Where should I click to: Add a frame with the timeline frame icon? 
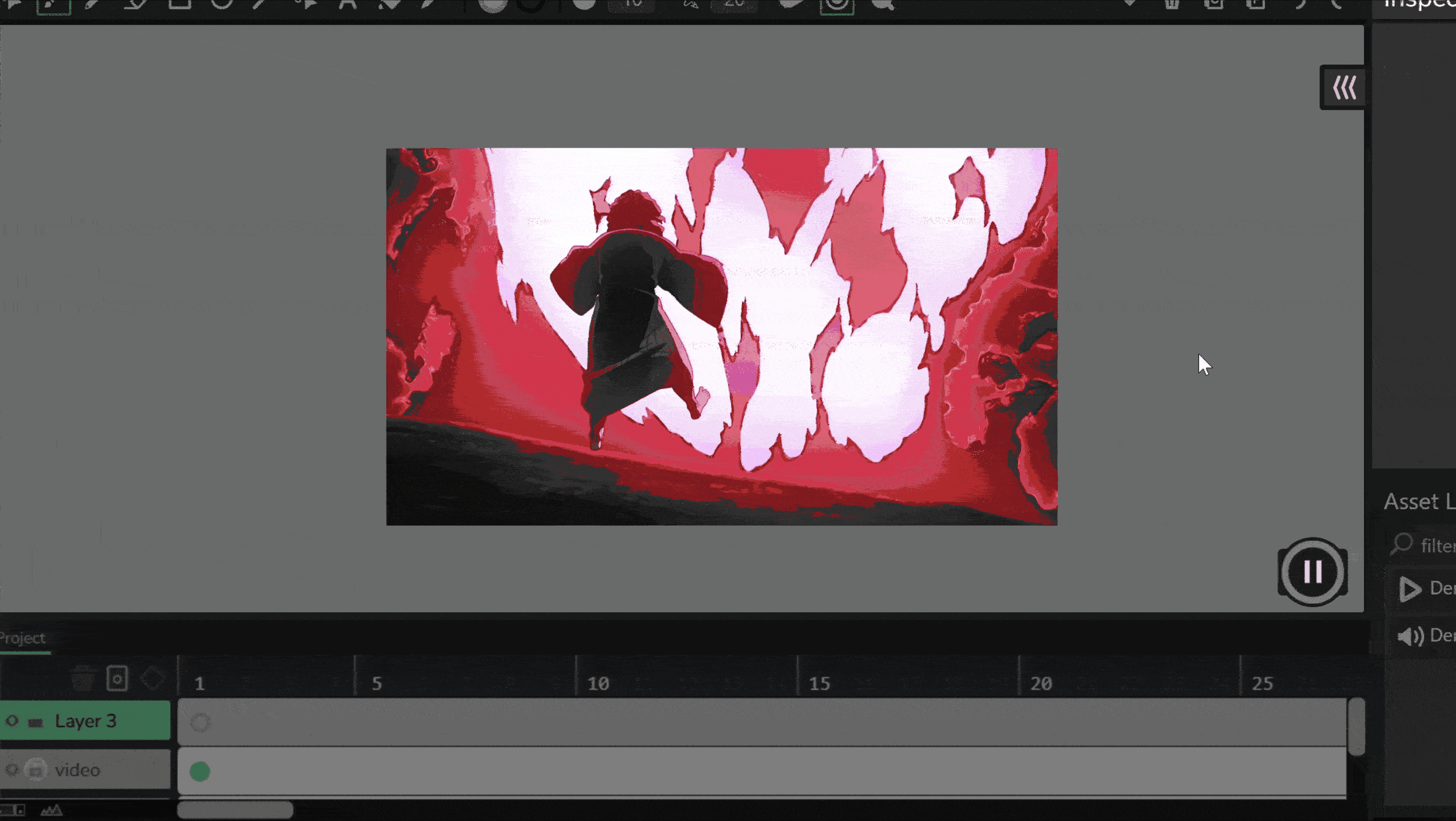pos(117,678)
